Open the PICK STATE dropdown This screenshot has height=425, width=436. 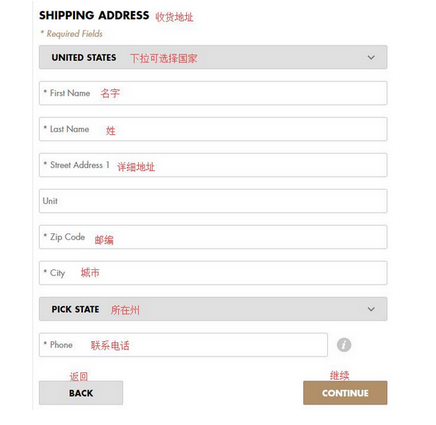coord(213,309)
